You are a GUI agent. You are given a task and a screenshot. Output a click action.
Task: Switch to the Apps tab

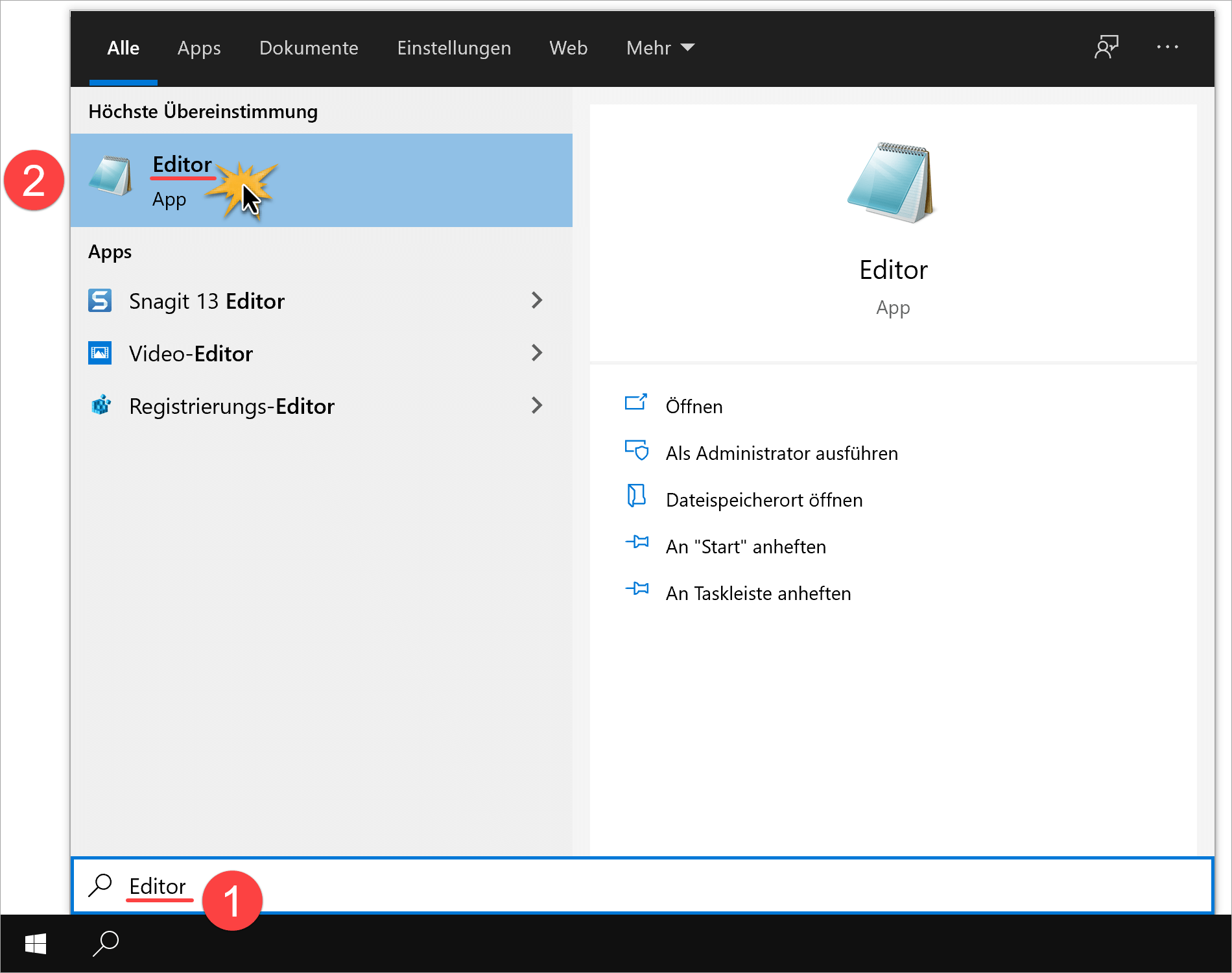point(199,48)
